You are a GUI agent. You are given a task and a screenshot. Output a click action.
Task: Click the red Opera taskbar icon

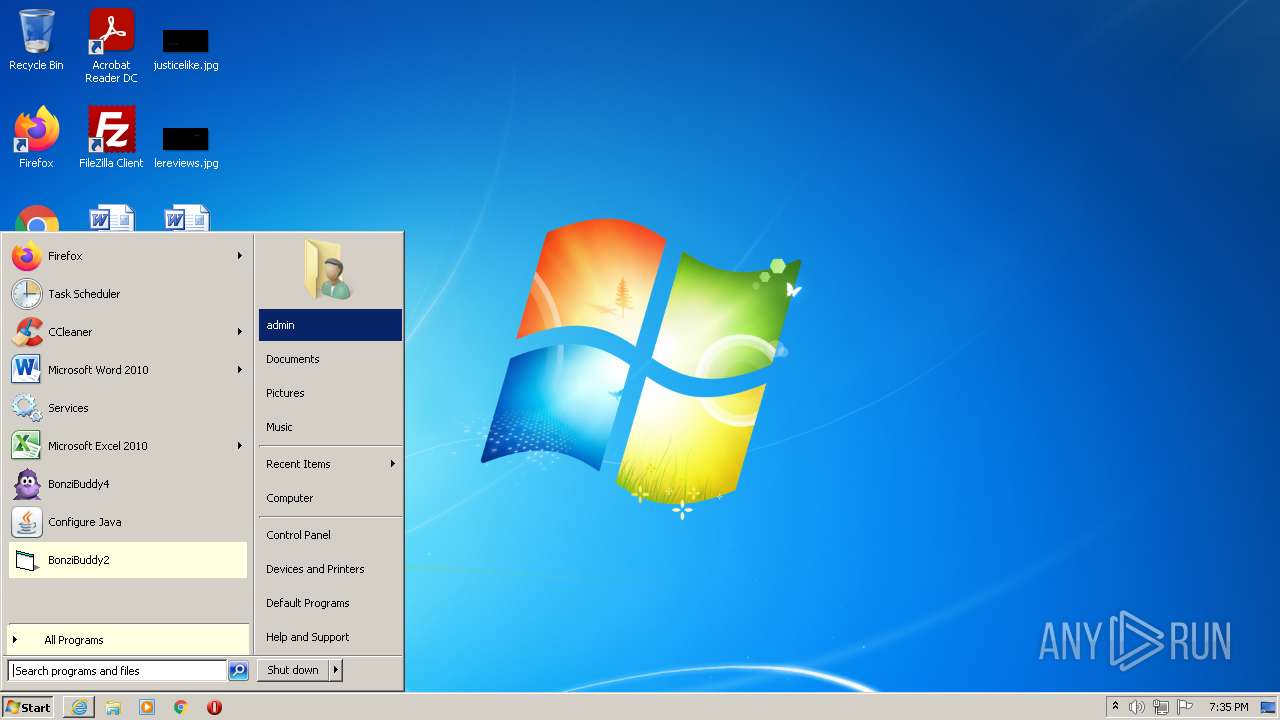tap(214, 707)
